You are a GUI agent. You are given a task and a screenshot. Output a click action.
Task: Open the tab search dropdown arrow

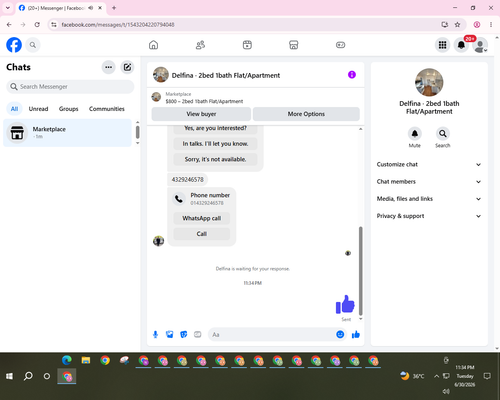click(8, 8)
